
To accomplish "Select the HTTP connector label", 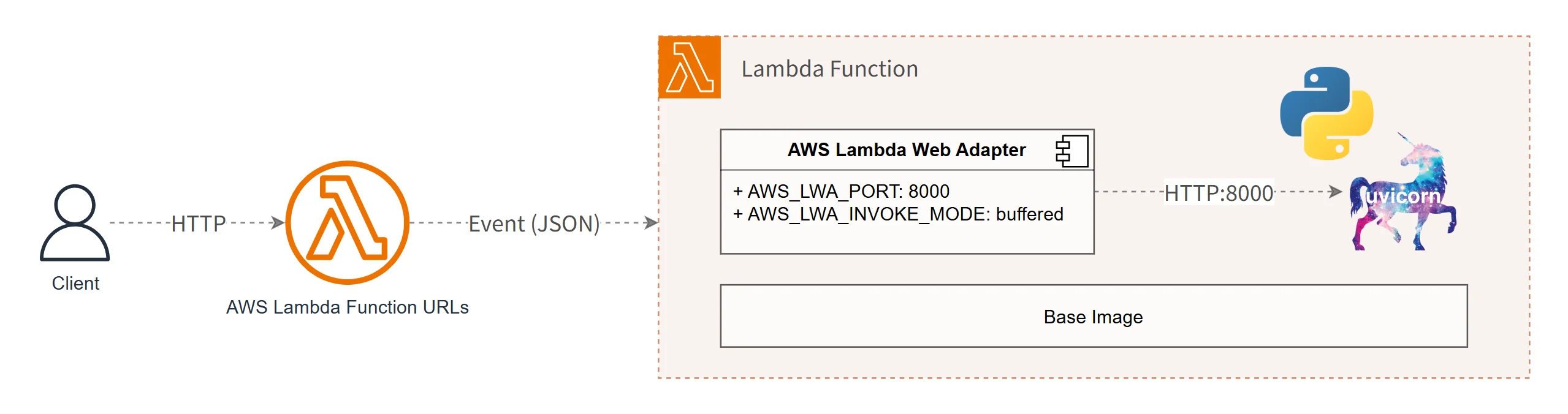I will 199,224.
